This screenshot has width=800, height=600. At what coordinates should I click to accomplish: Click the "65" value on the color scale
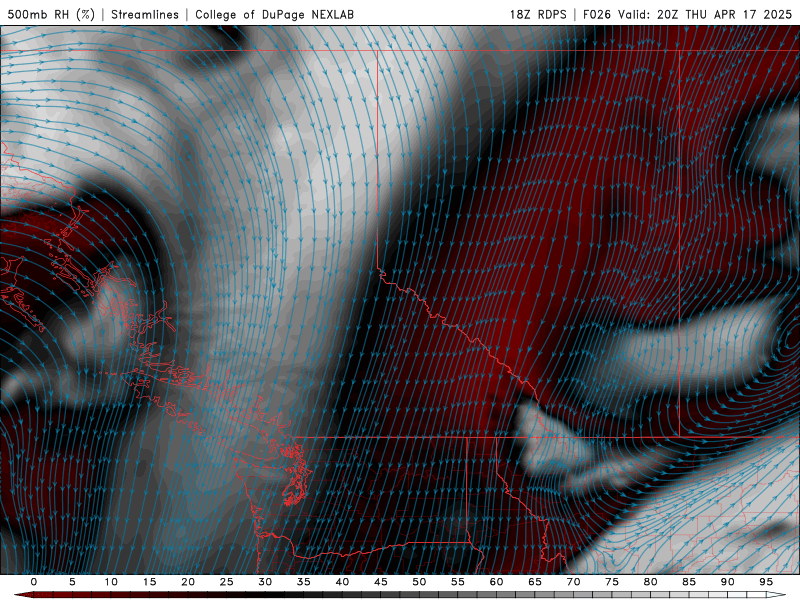point(535,582)
